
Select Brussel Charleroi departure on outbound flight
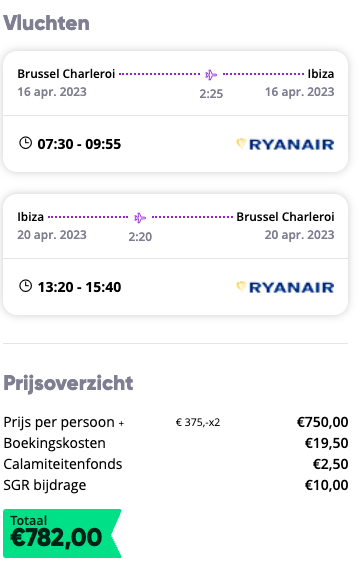click(x=66, y=74)
